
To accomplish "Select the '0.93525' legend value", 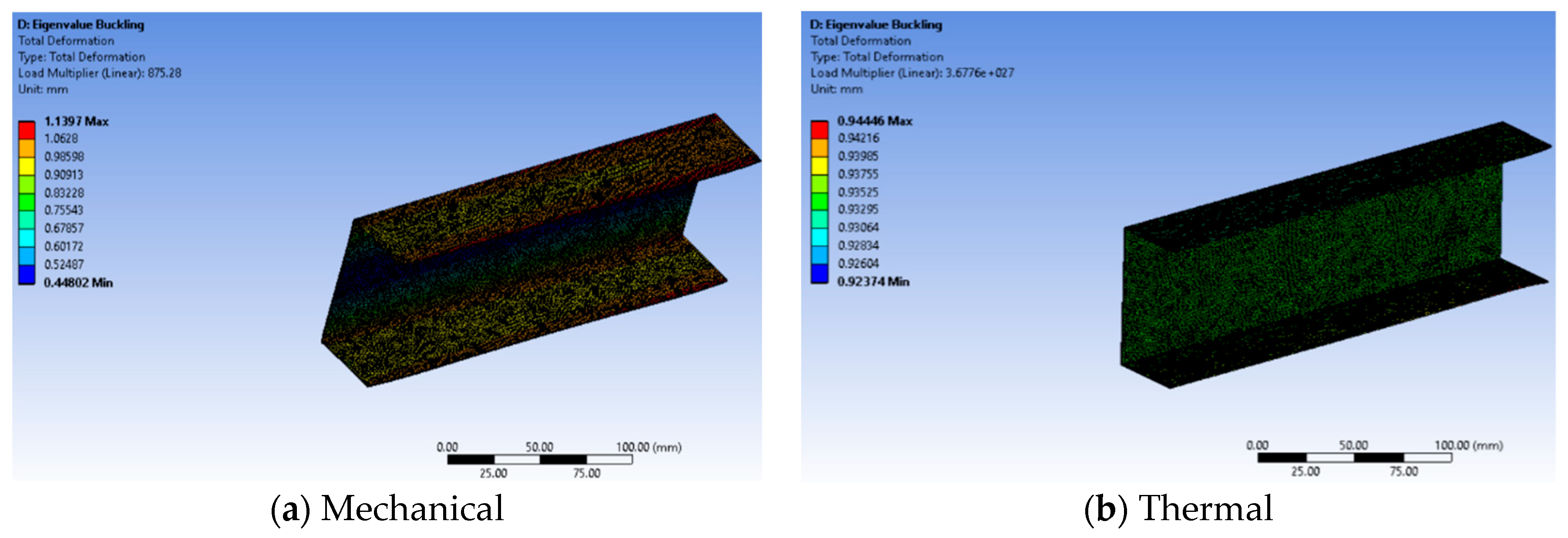I will (x=858, y=193).
